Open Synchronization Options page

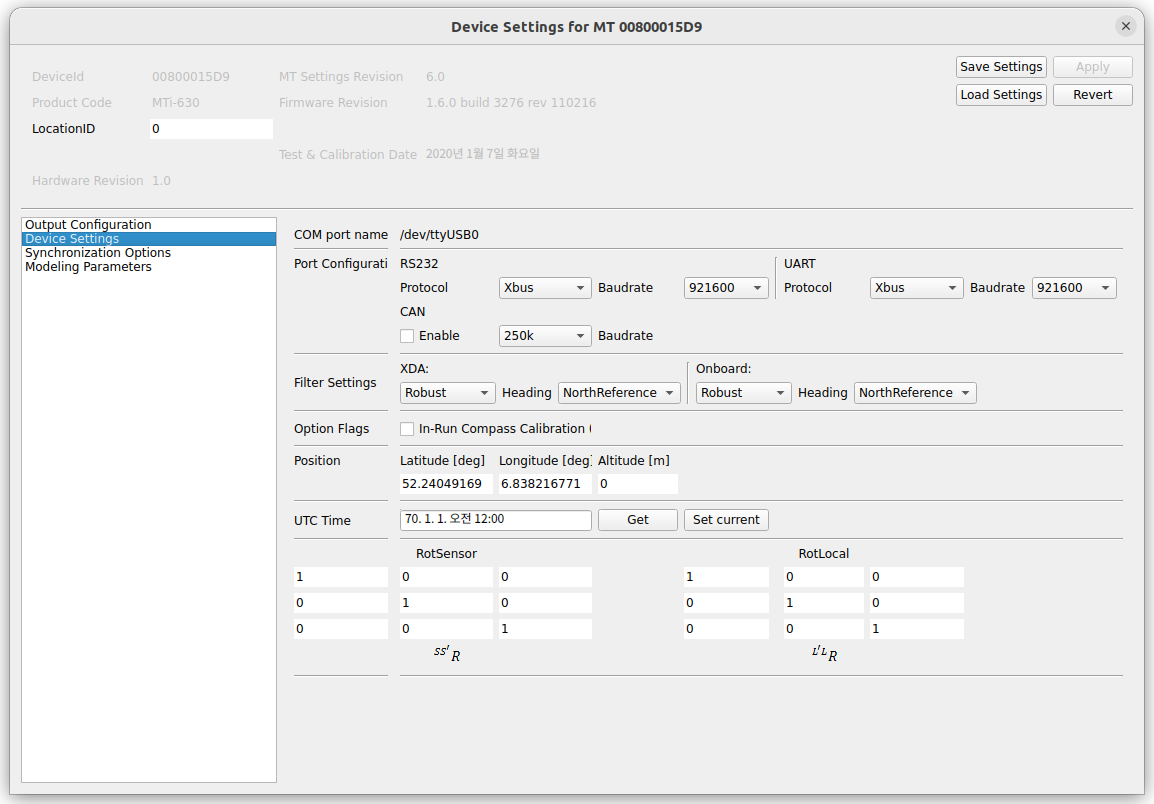pos(98,253)
